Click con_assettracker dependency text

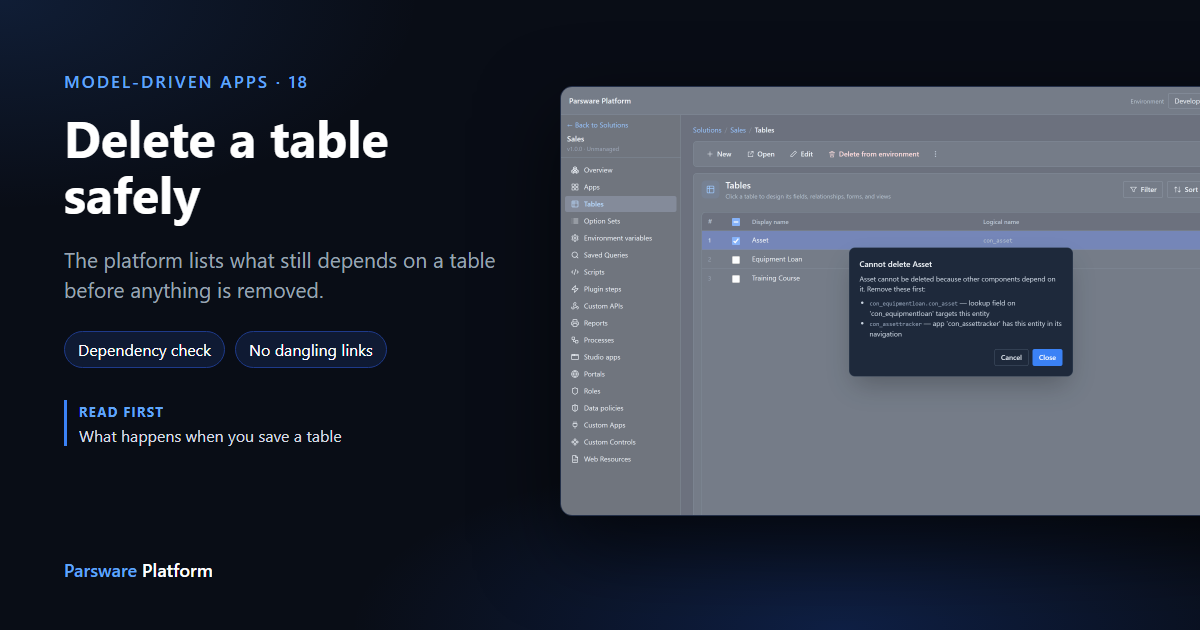895,324
